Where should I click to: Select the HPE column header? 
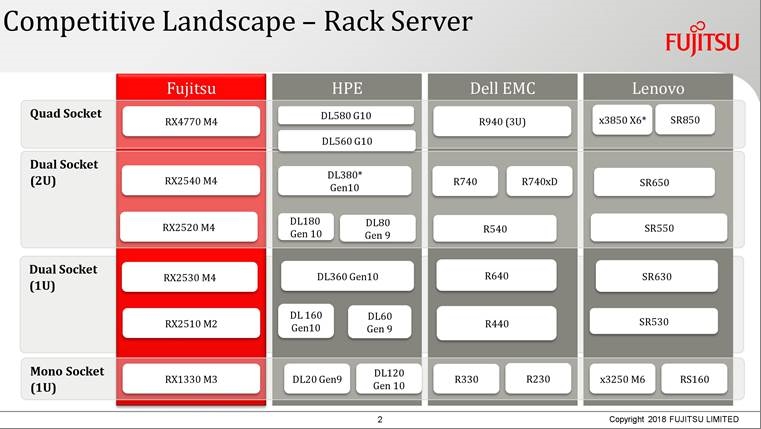(347, 88)
